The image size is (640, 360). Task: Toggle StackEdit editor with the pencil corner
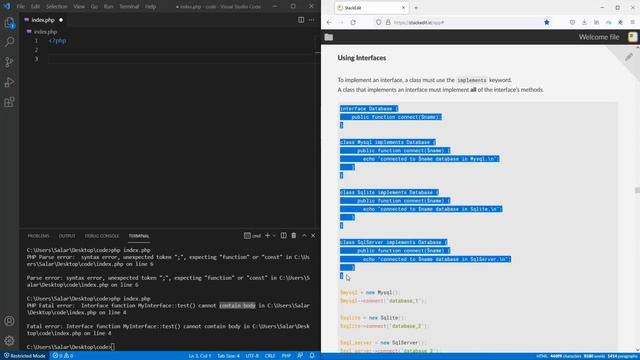629,57
